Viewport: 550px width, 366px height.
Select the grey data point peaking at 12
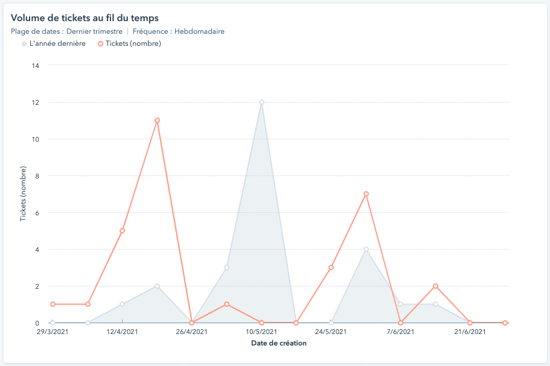click(261, 102)
